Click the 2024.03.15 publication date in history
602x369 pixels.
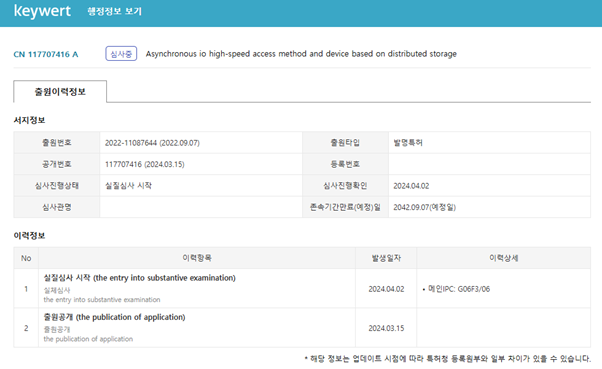[386, 328]
